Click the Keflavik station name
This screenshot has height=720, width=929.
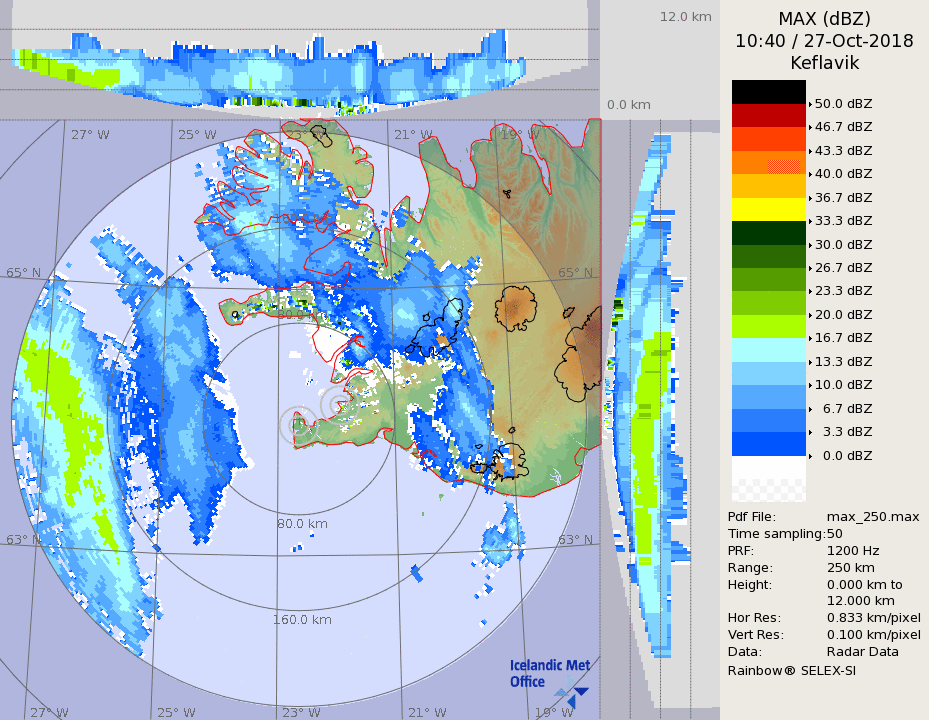(824, 63)
